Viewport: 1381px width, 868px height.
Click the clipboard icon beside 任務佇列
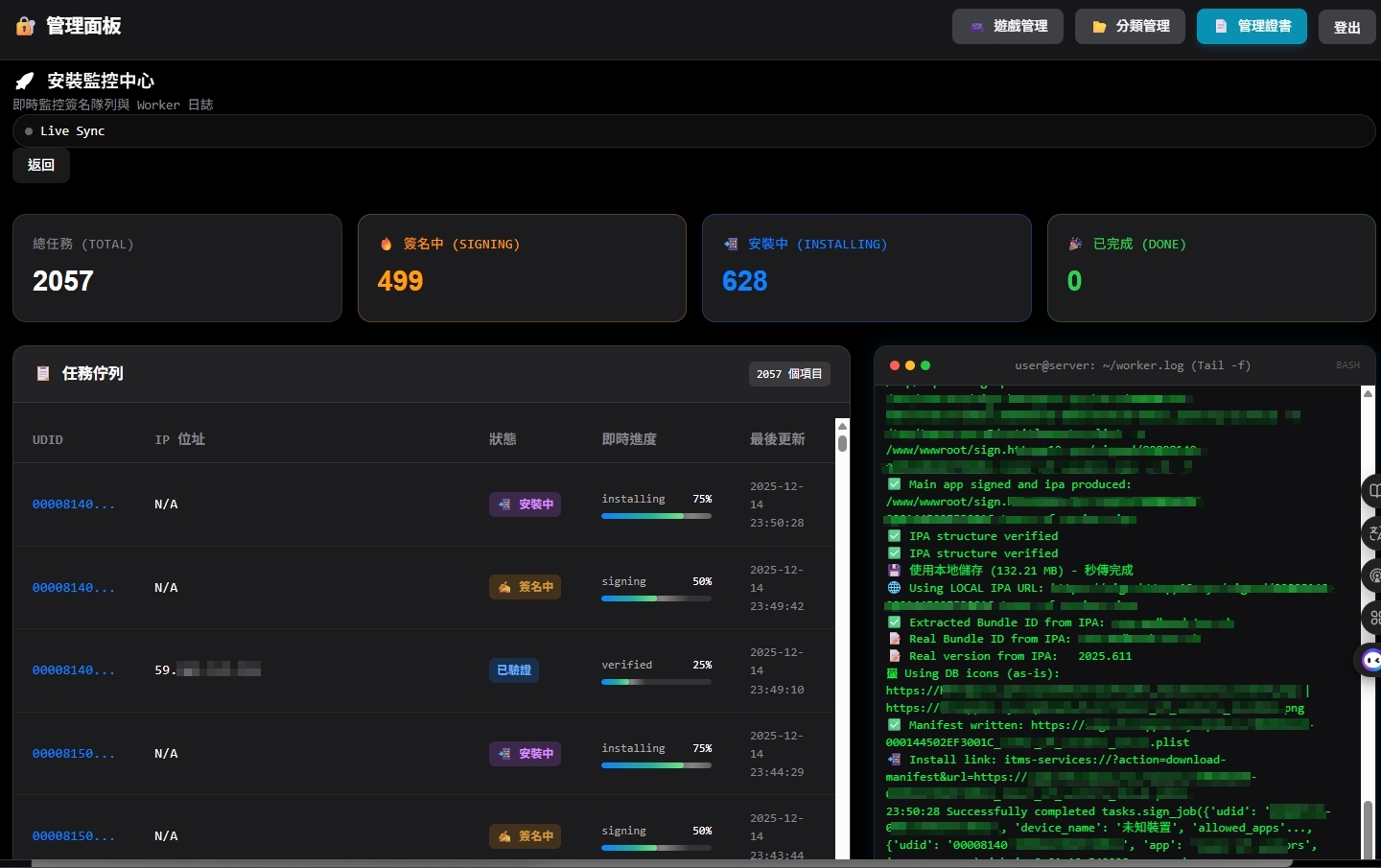point(43,374)
